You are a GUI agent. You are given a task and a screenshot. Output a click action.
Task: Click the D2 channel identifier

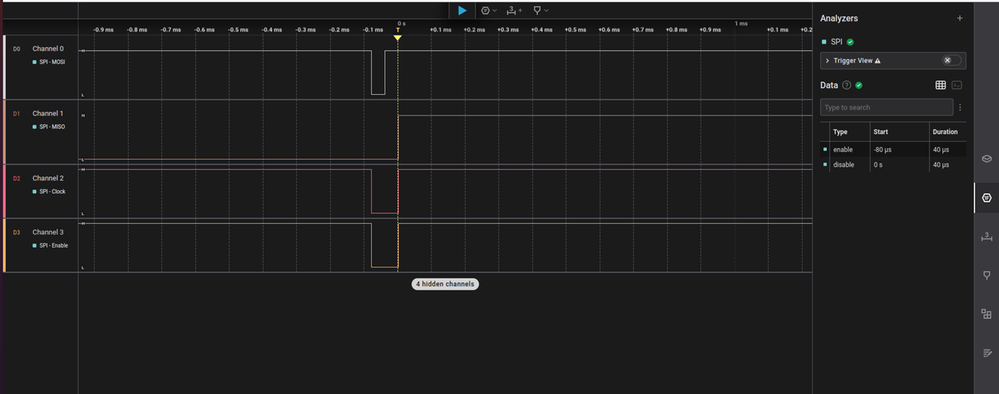17,179
